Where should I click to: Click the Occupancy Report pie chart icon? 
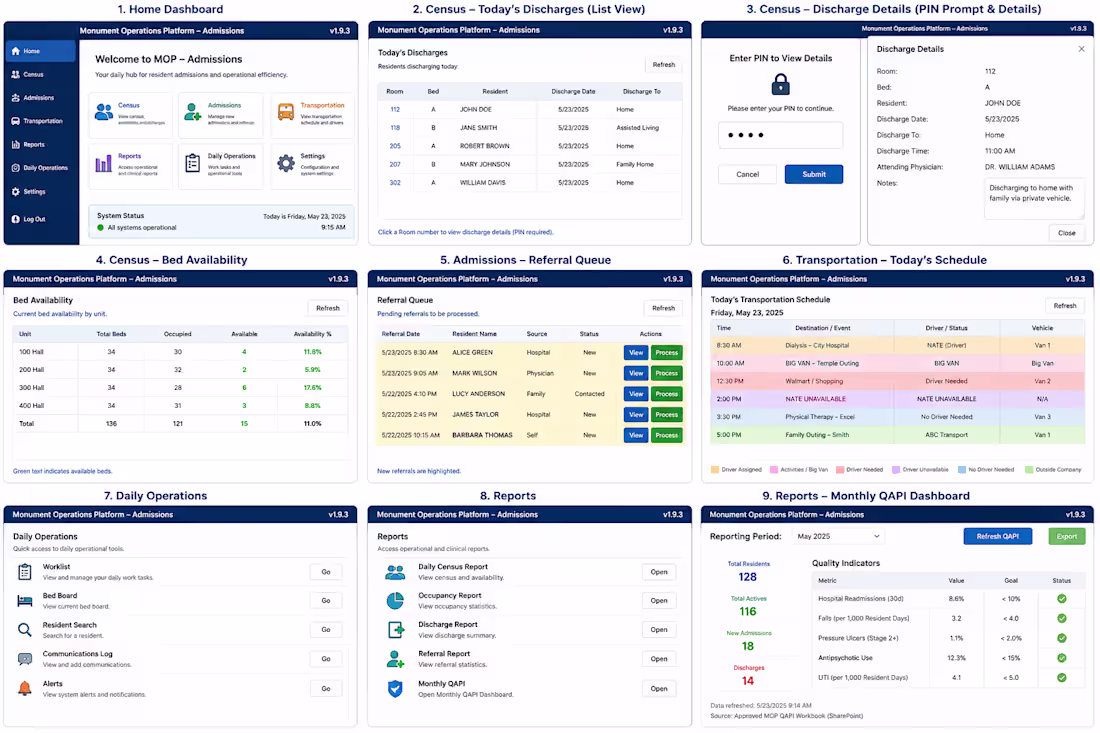pos(395,601)
